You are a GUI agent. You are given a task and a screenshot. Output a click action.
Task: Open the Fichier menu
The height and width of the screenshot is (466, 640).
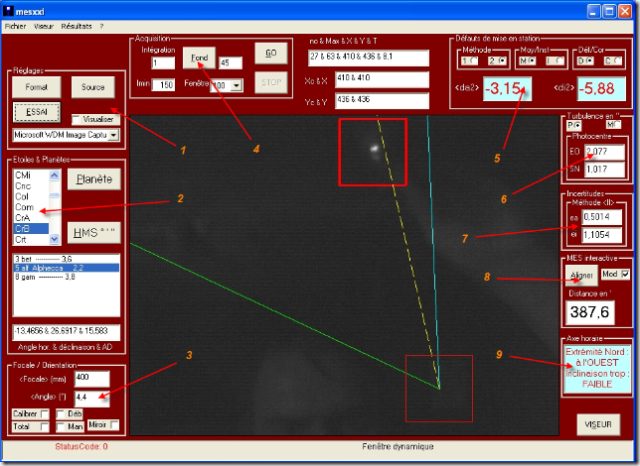click(15, 26)
